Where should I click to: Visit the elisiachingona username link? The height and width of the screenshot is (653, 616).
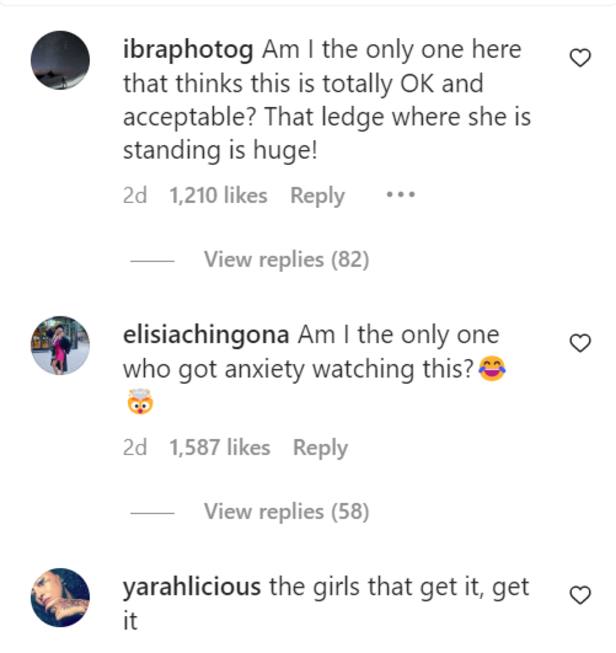[x=206, y=335]
